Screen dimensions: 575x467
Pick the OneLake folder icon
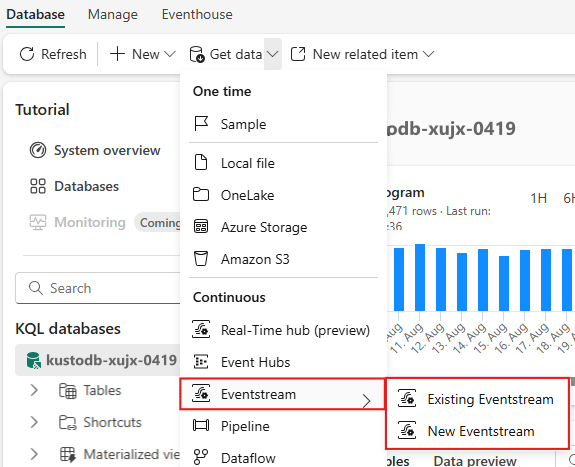(x=201, y=194)
